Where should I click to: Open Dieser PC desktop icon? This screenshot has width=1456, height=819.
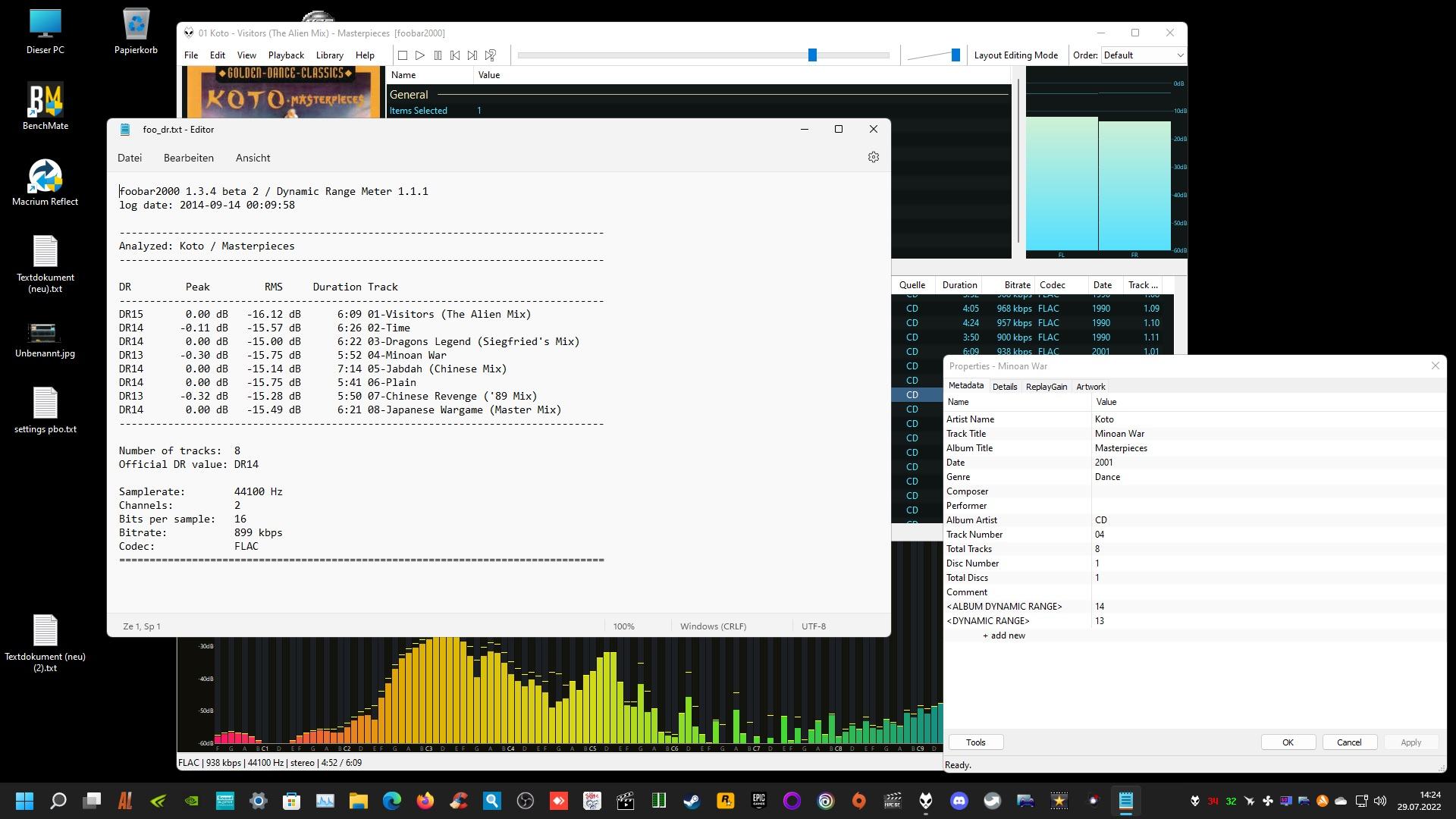tap(45, 32)
